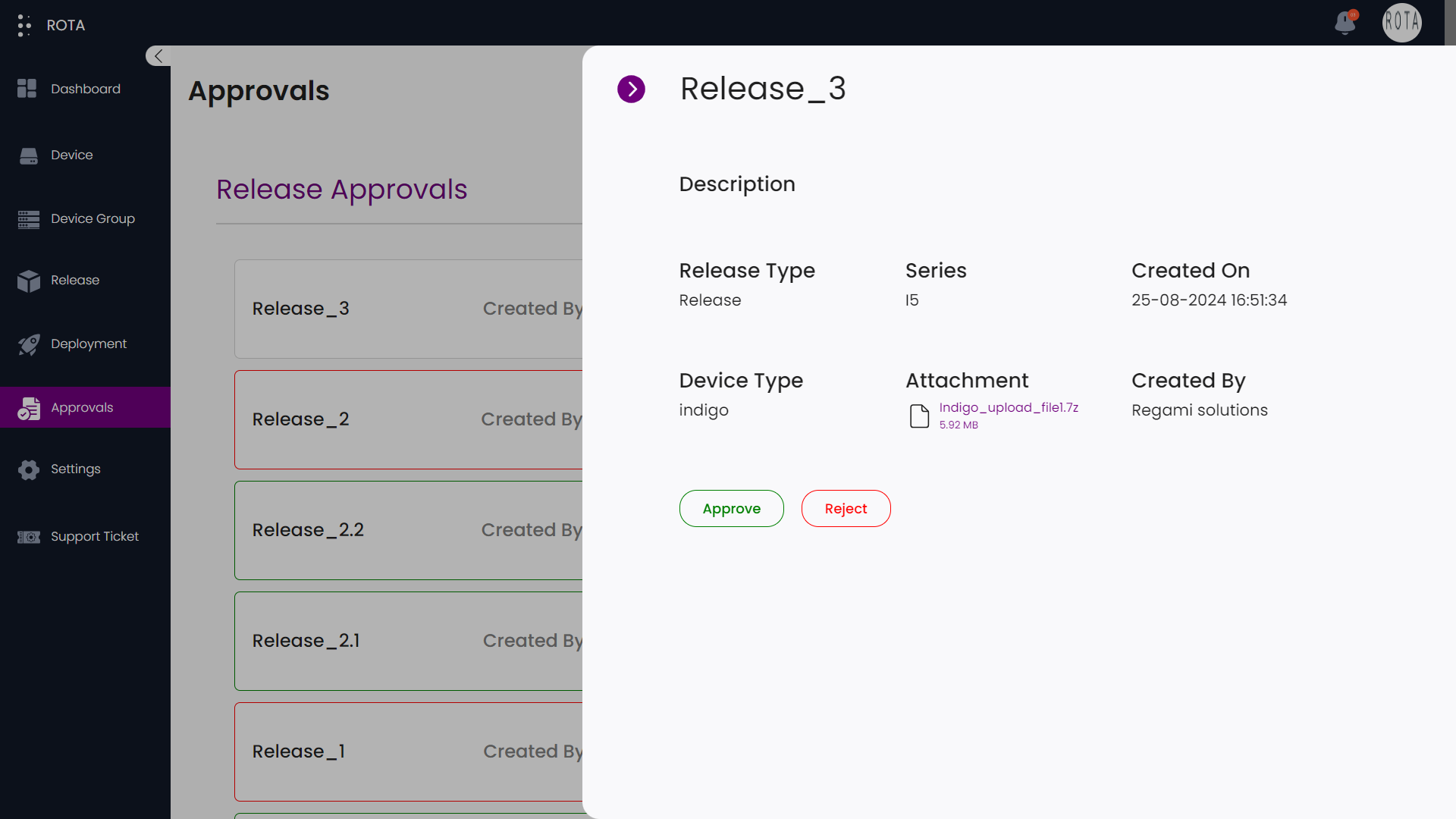Click the Settings icon in sidebar
This screenshot has height=819, width=1456.
click(x=28, y=469)
